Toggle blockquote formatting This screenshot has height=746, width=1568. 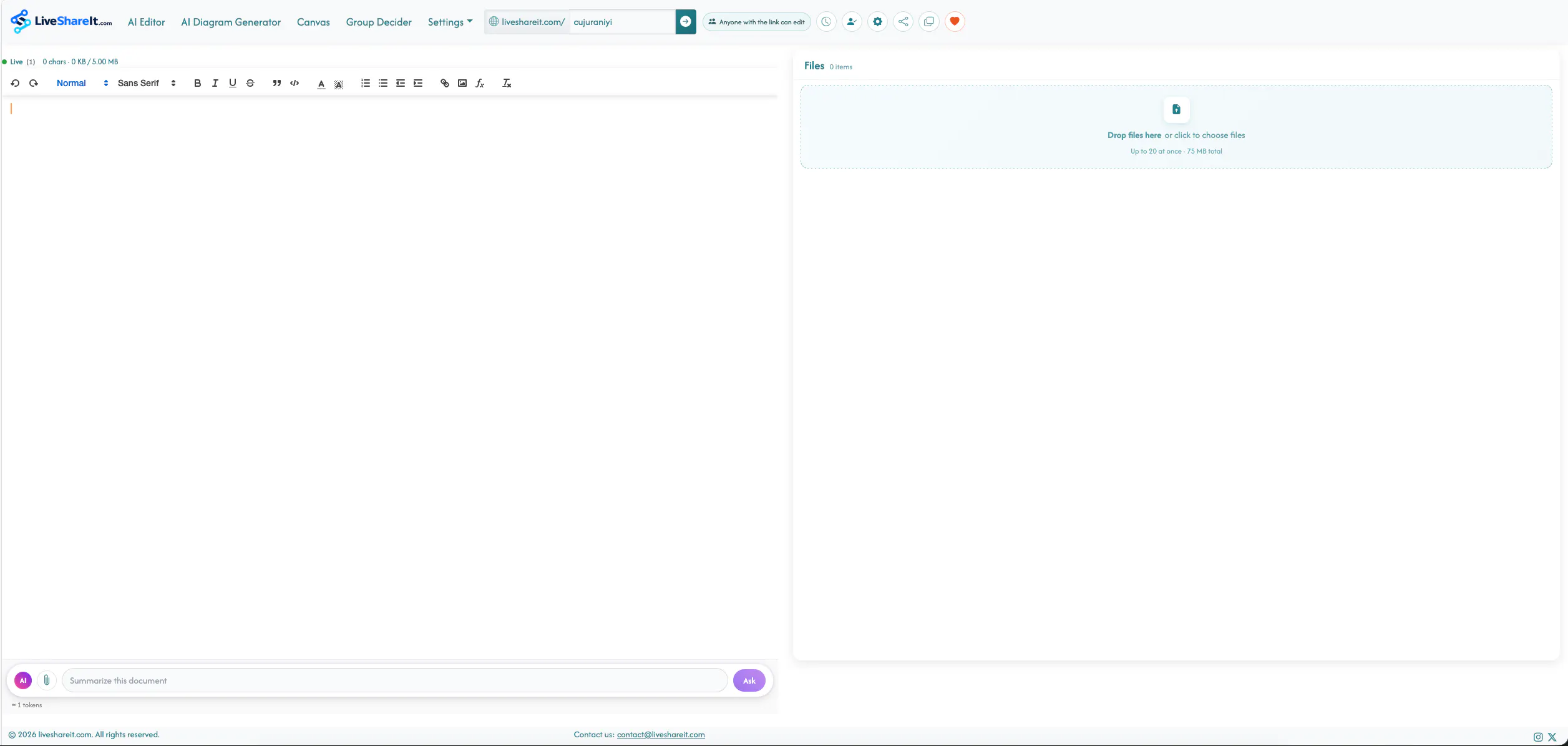(276, 83)
